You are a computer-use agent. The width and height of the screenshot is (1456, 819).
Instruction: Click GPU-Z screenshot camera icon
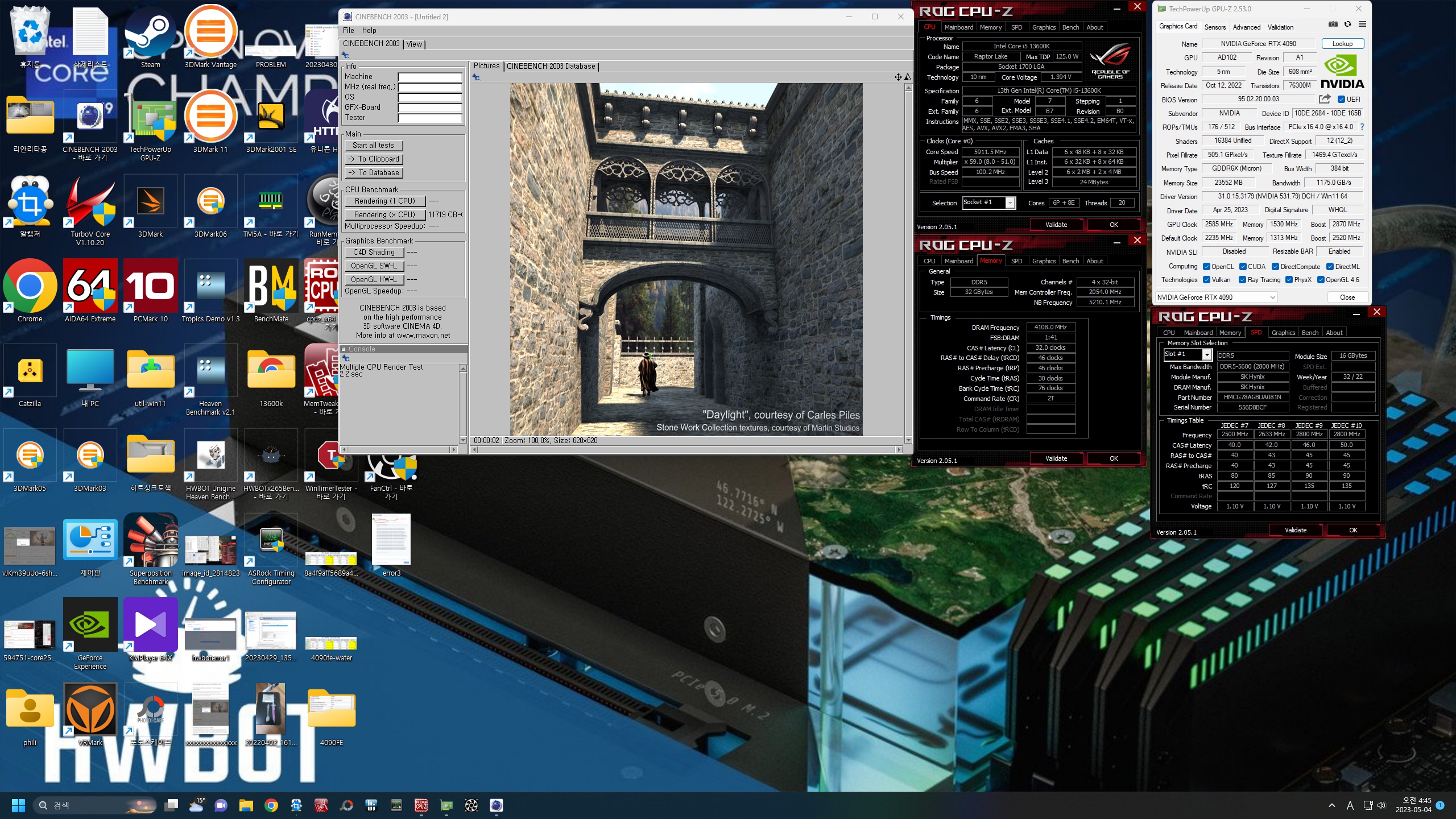pyautogui.click(x=1333, y=24)
